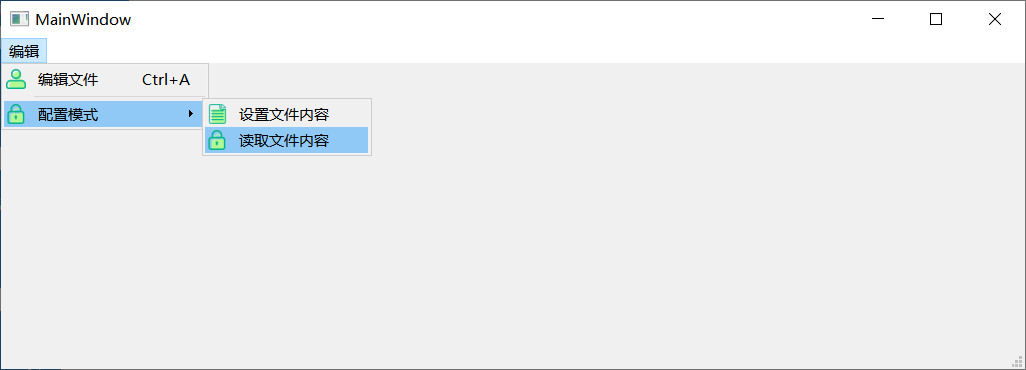Open the 编辑 menu in menu bar

24,51
